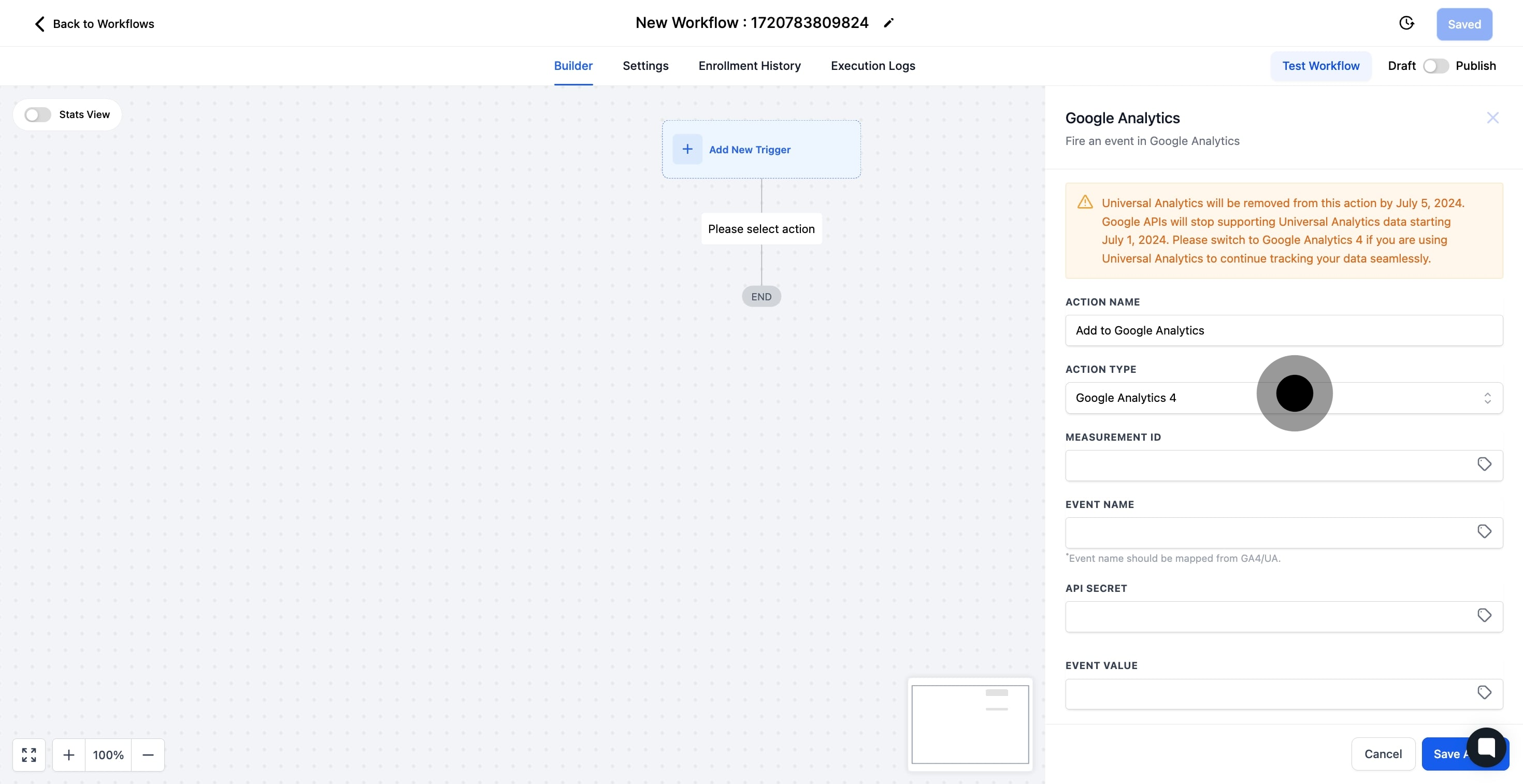Open the Enrollment History tab

749,66
